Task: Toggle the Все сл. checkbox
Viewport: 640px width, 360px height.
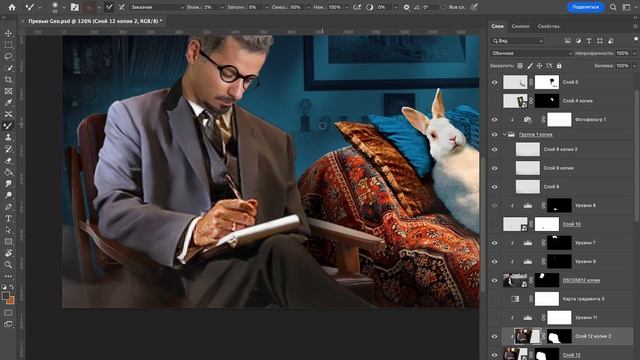Action: pos(443,7)
